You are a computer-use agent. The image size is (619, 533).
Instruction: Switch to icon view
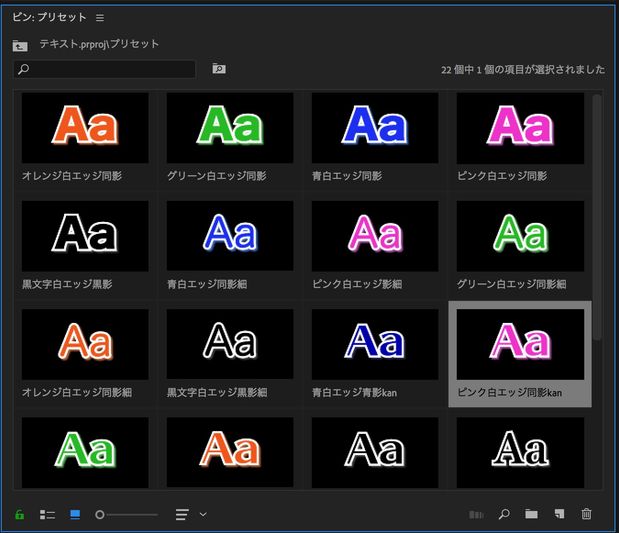[75, 514]
